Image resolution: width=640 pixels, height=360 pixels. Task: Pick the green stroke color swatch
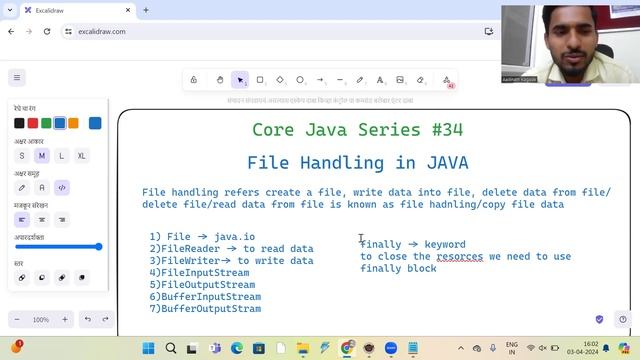(46, 123)
